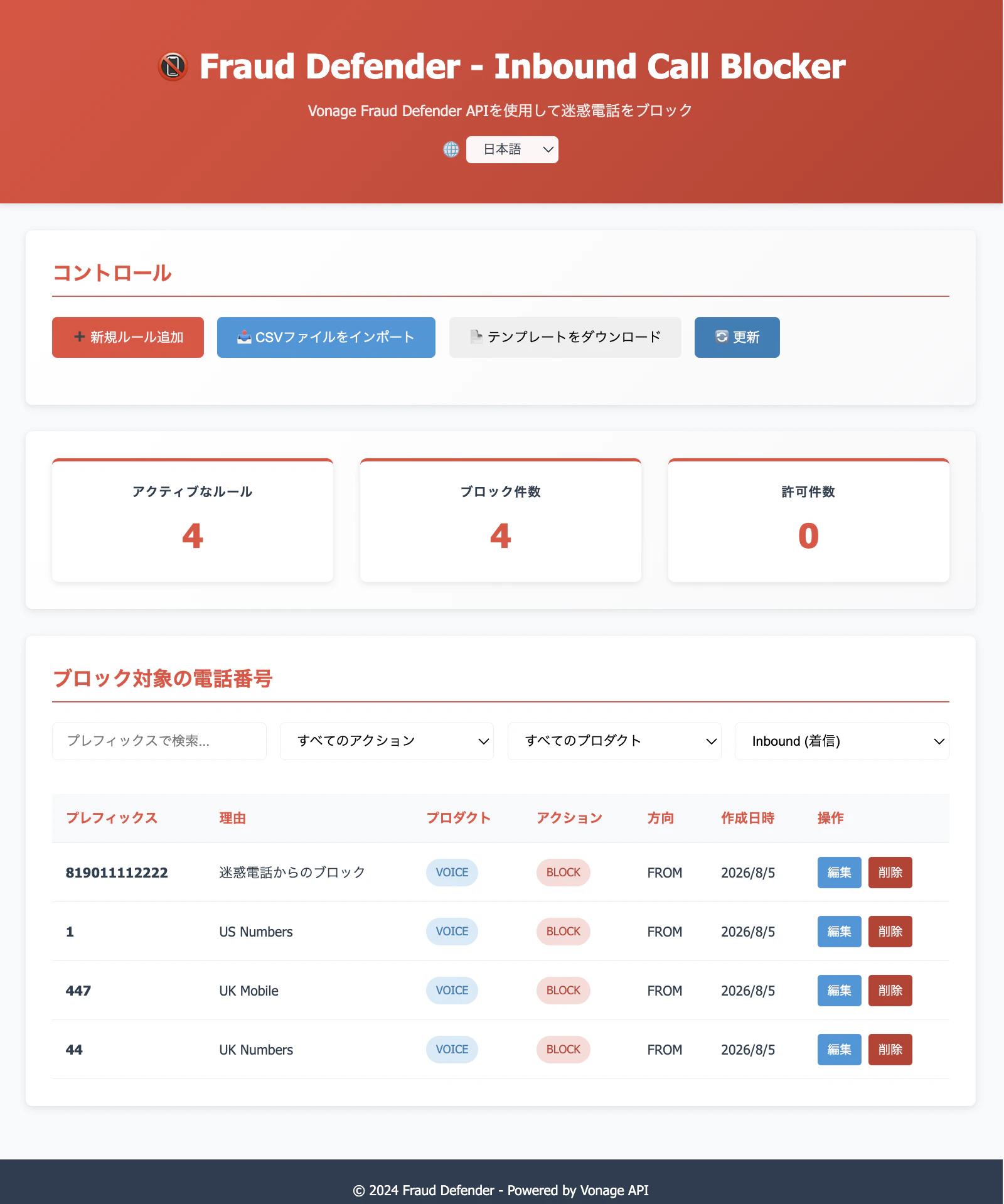This screenshot has height=1204, width=1004.
Task: Click the BLOCK badge in US Numbers row
Action: coord(563,932)
